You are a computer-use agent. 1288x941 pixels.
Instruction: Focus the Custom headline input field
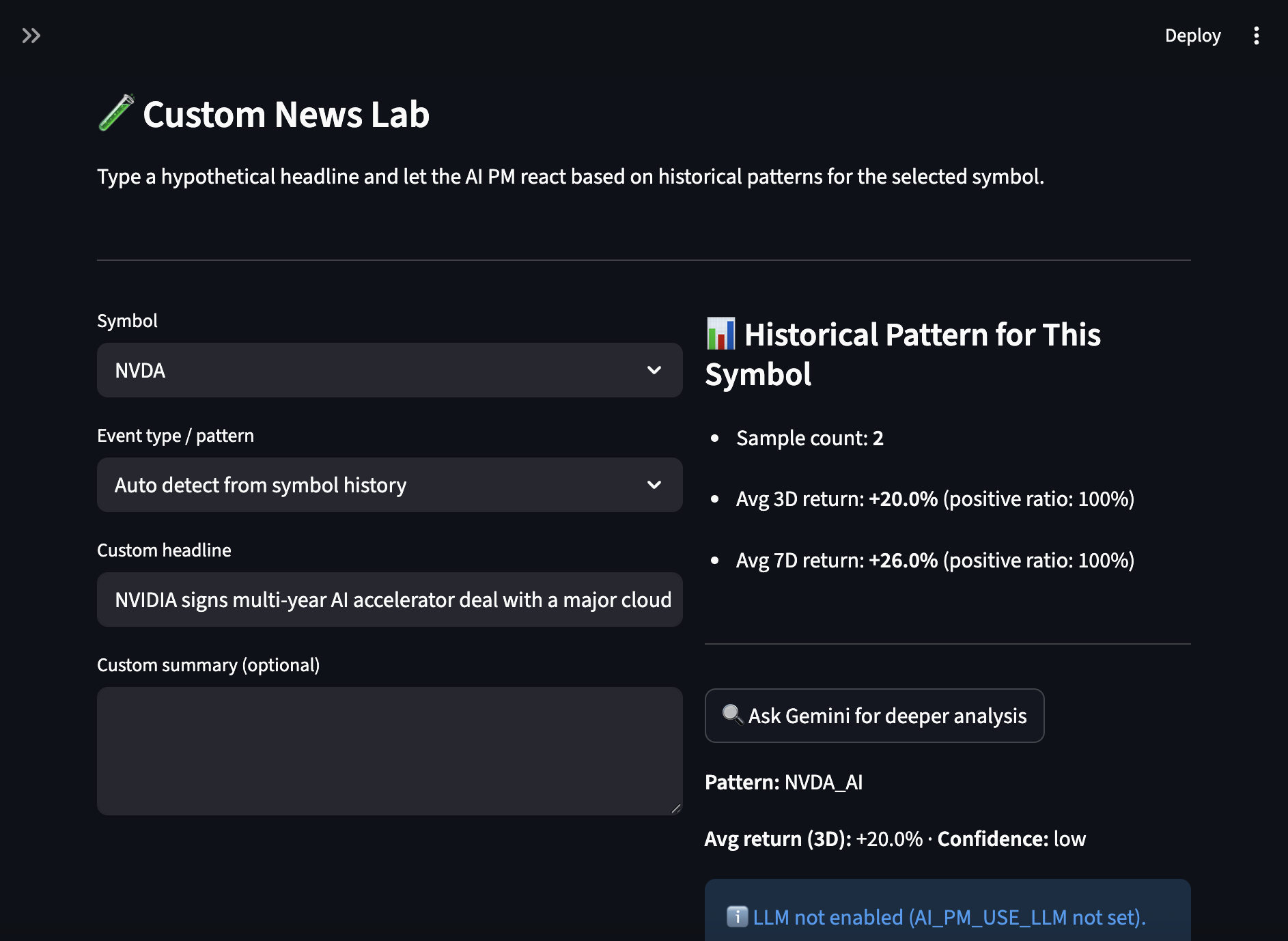tap(390, 600)
